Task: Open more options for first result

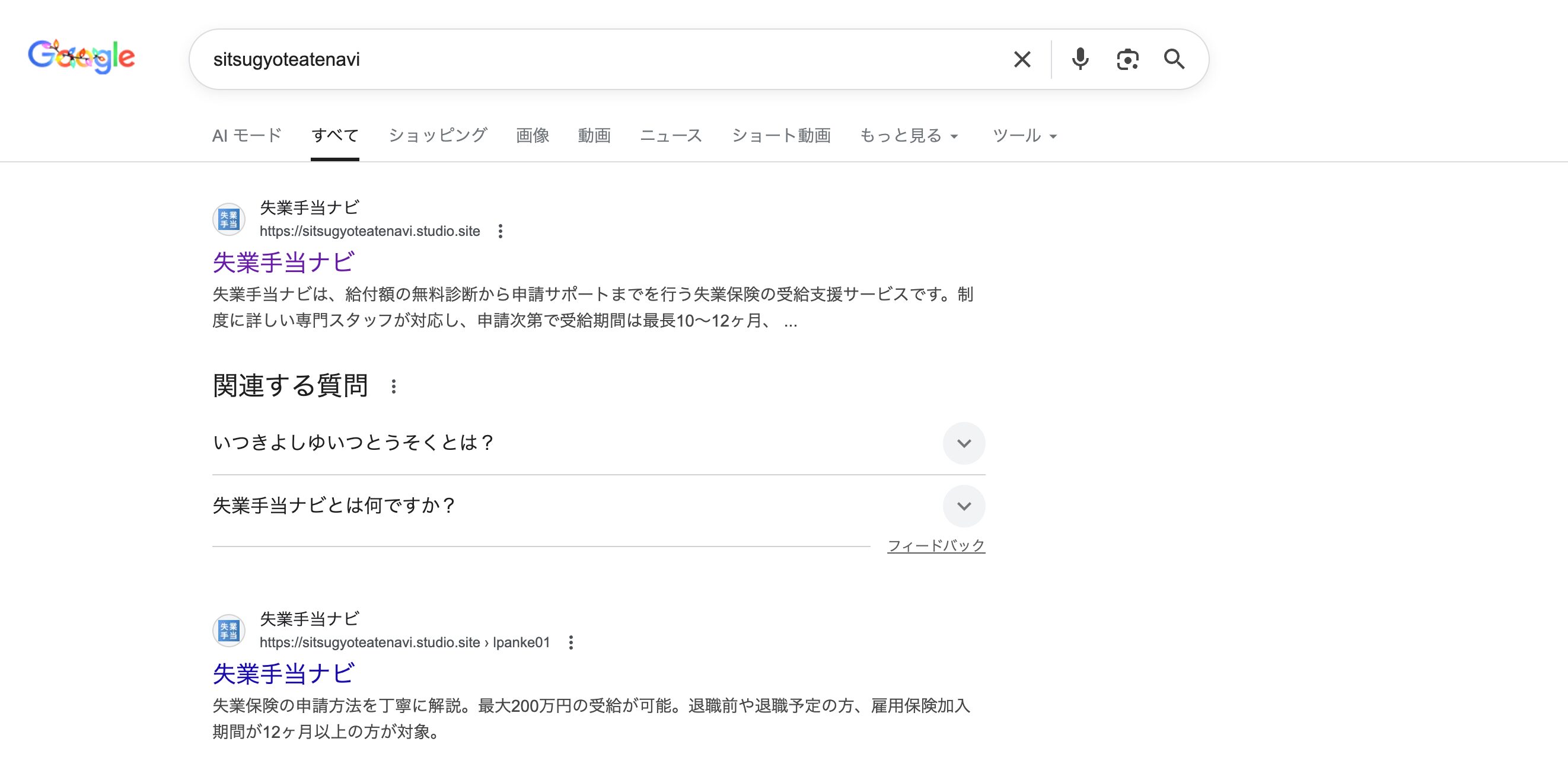Action: (500, 231)
